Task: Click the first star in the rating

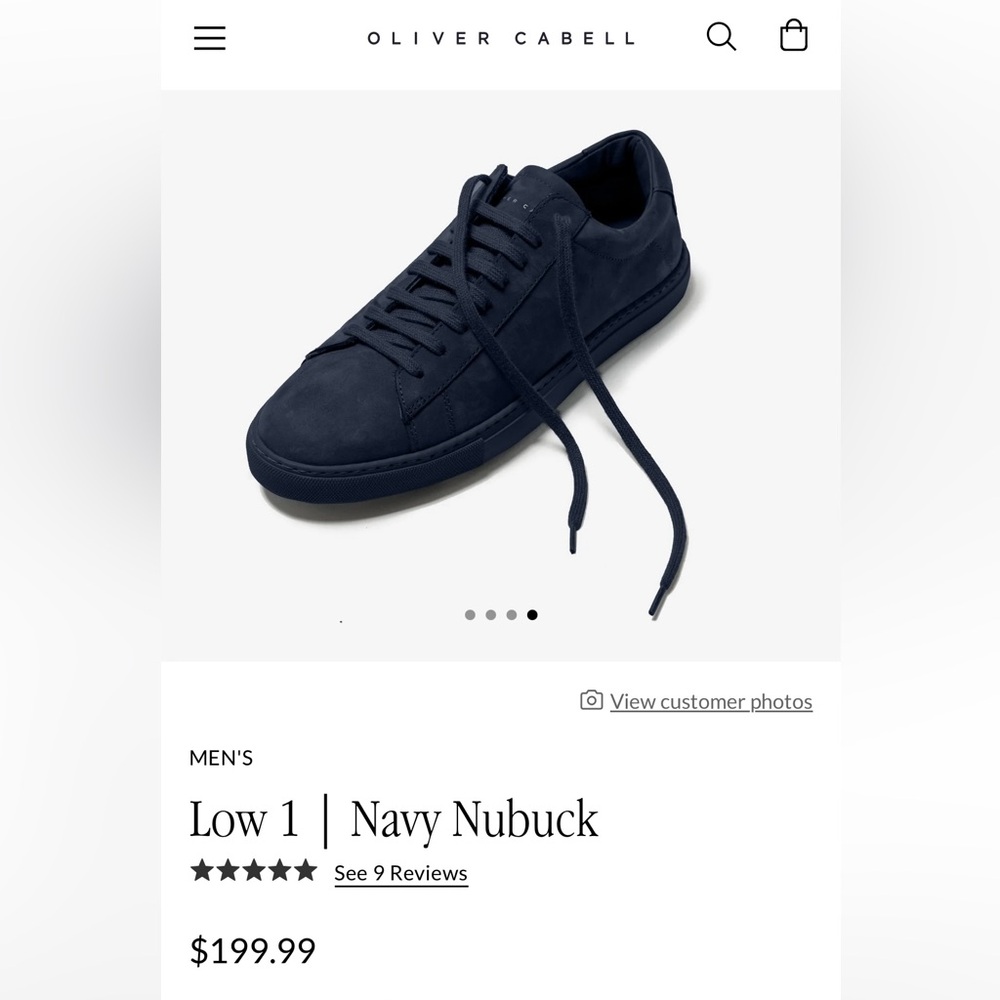Action: click(x=200, y=871)
